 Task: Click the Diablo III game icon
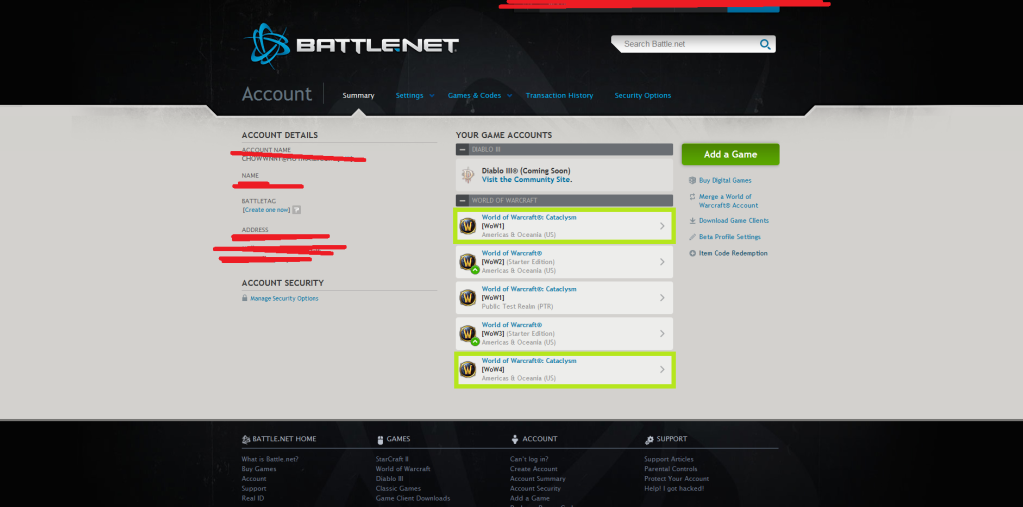[x=467, y=175]
